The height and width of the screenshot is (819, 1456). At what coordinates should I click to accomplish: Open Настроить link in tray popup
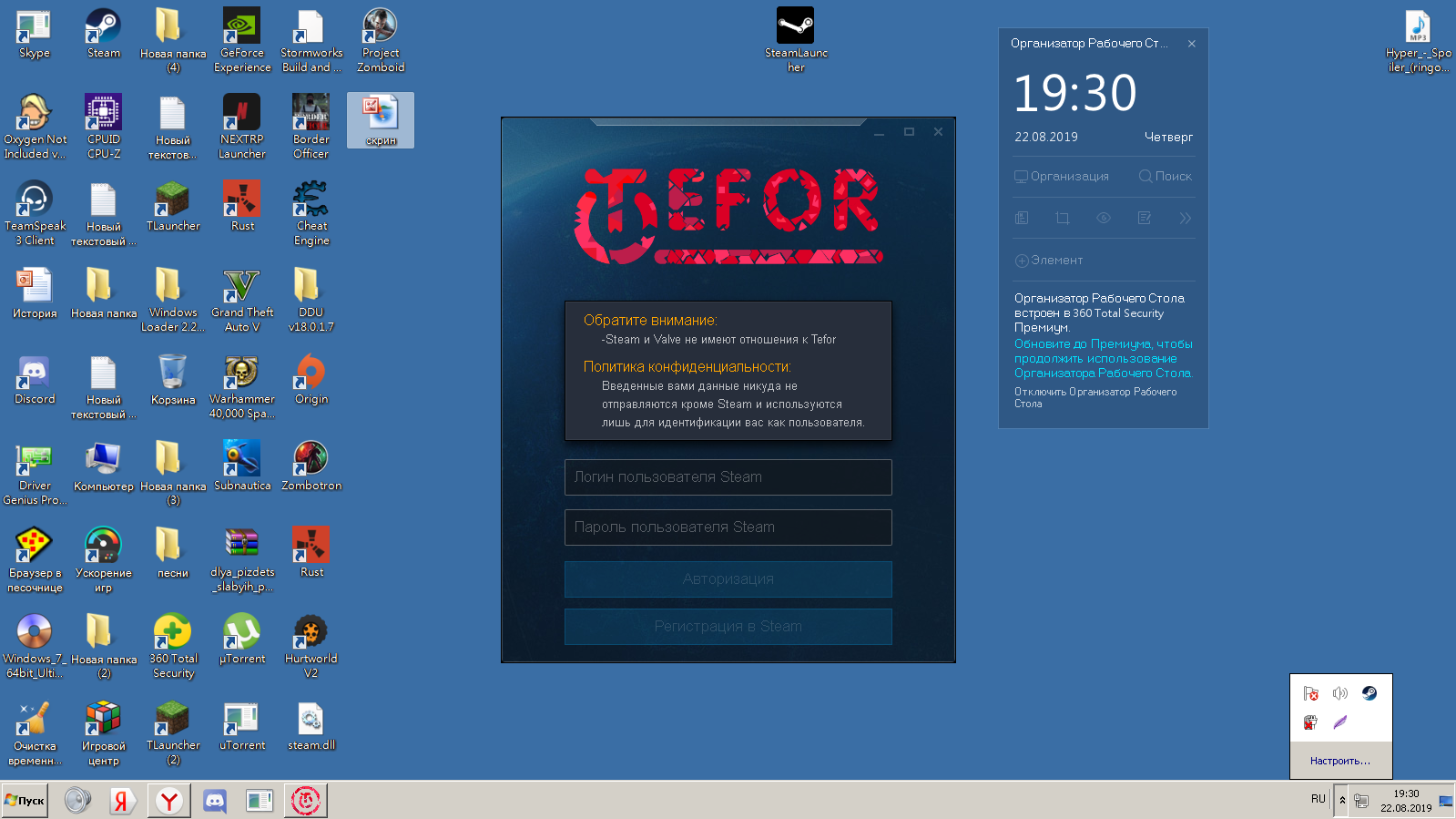pos(1339,761)
